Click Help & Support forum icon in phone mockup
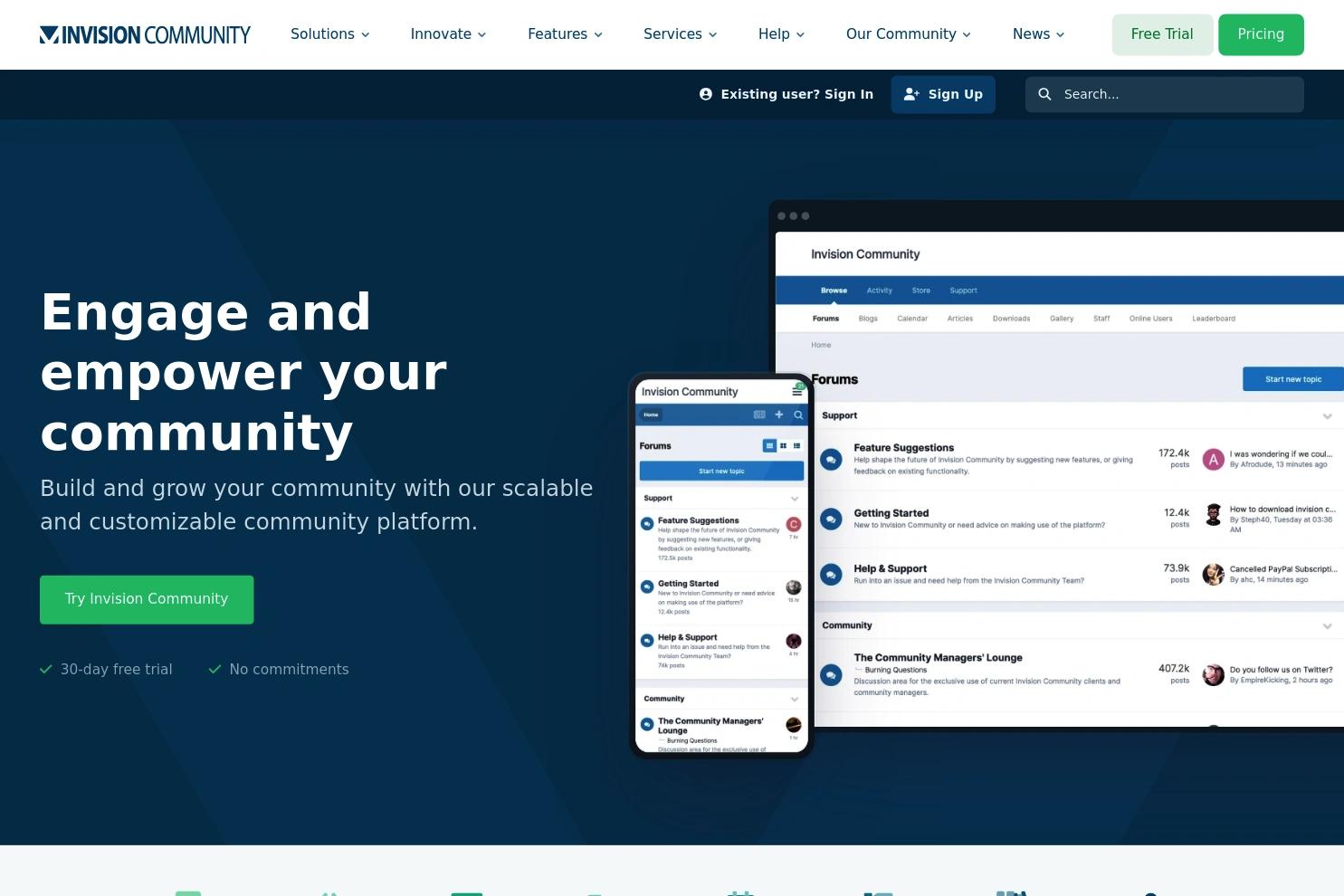The height and width of the screenshot is (896, 1344). click(647, 641)
